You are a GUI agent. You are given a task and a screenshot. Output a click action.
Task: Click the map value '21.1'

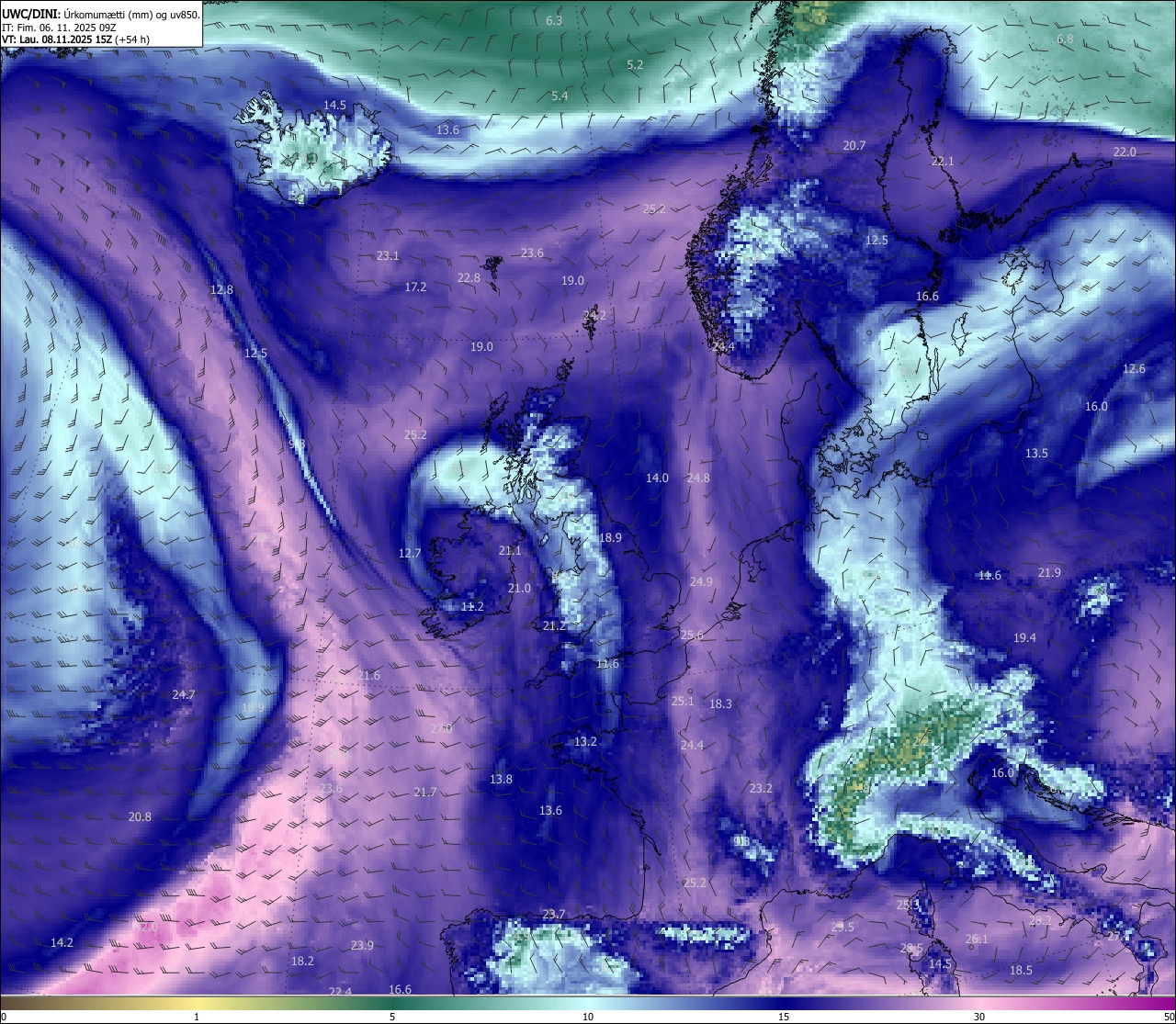coord(510,550)
